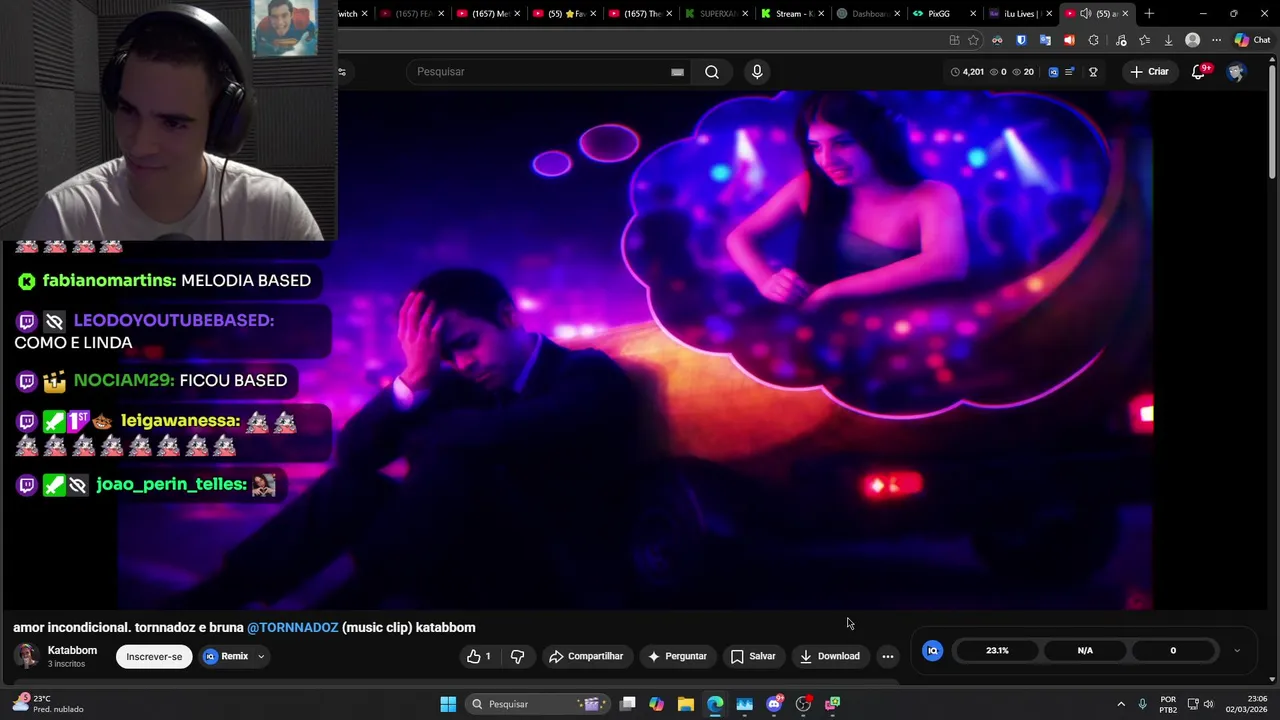This screenshot has width=1280, height=720.
Task: Switch to the PixGG browser tab
Action: pyautogui.click(x=945, y=14)
